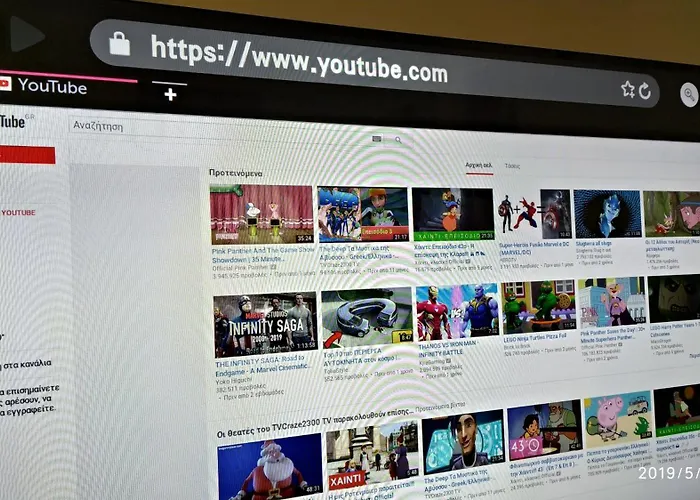Click the YouTube search magnifier button
Screen dimensions: 700x500
398,140
